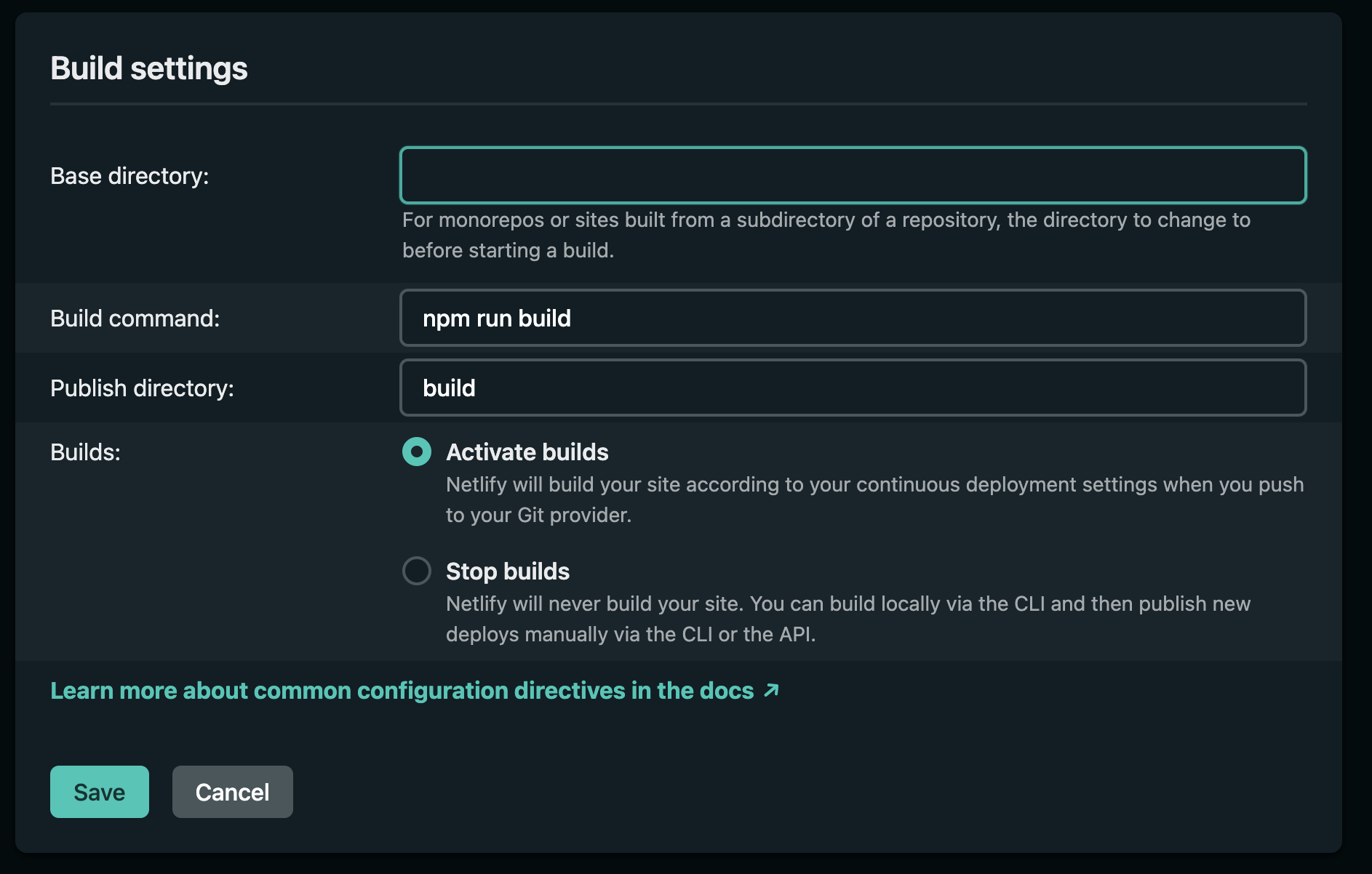Screen dimensions: 1372x874
Task: Select the Stop builds radio button
Action: pyautogui.click(x=417, y=571)
